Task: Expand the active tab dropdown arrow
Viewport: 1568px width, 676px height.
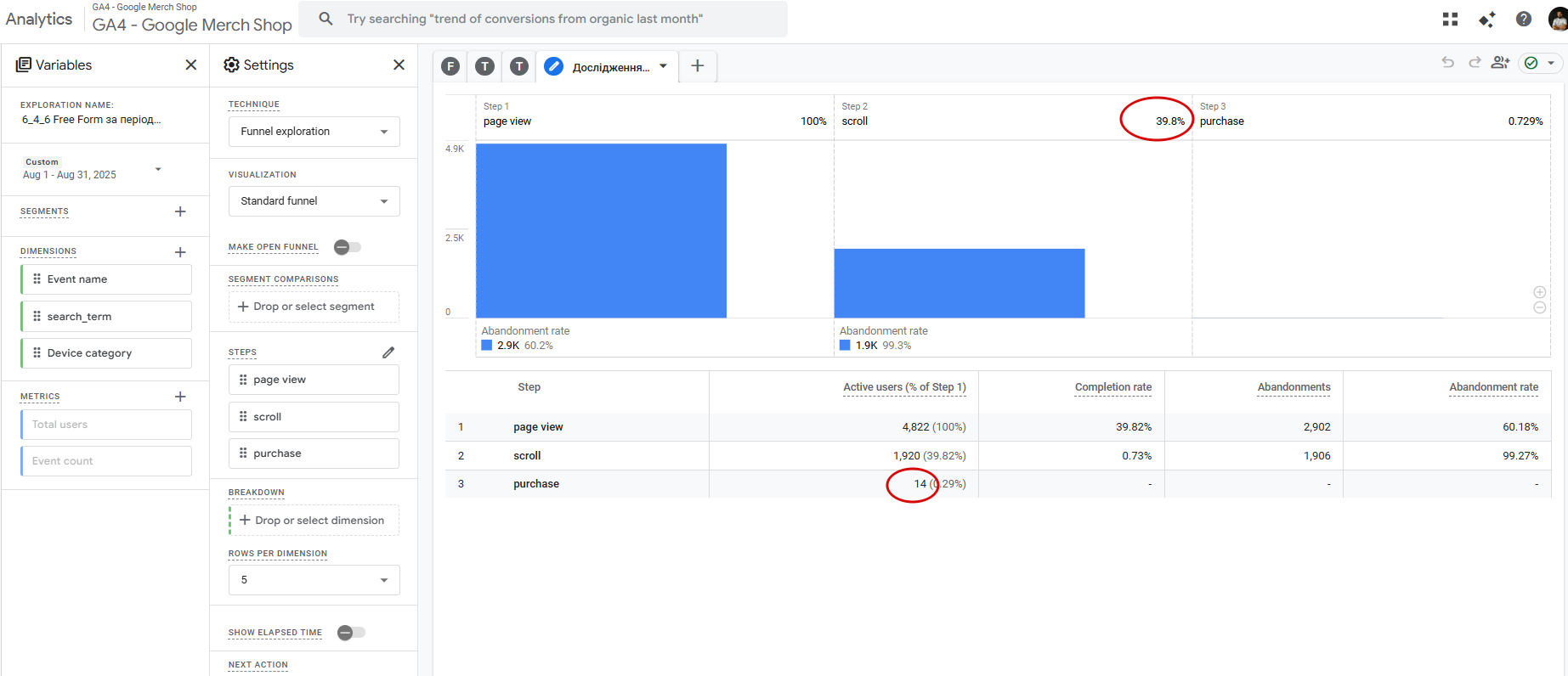Action: [x=664, y=66]
